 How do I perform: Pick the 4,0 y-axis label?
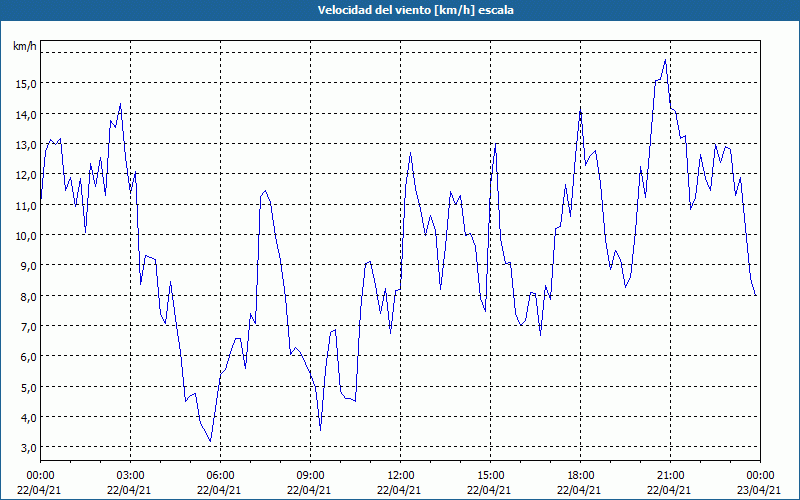point(28,418)
